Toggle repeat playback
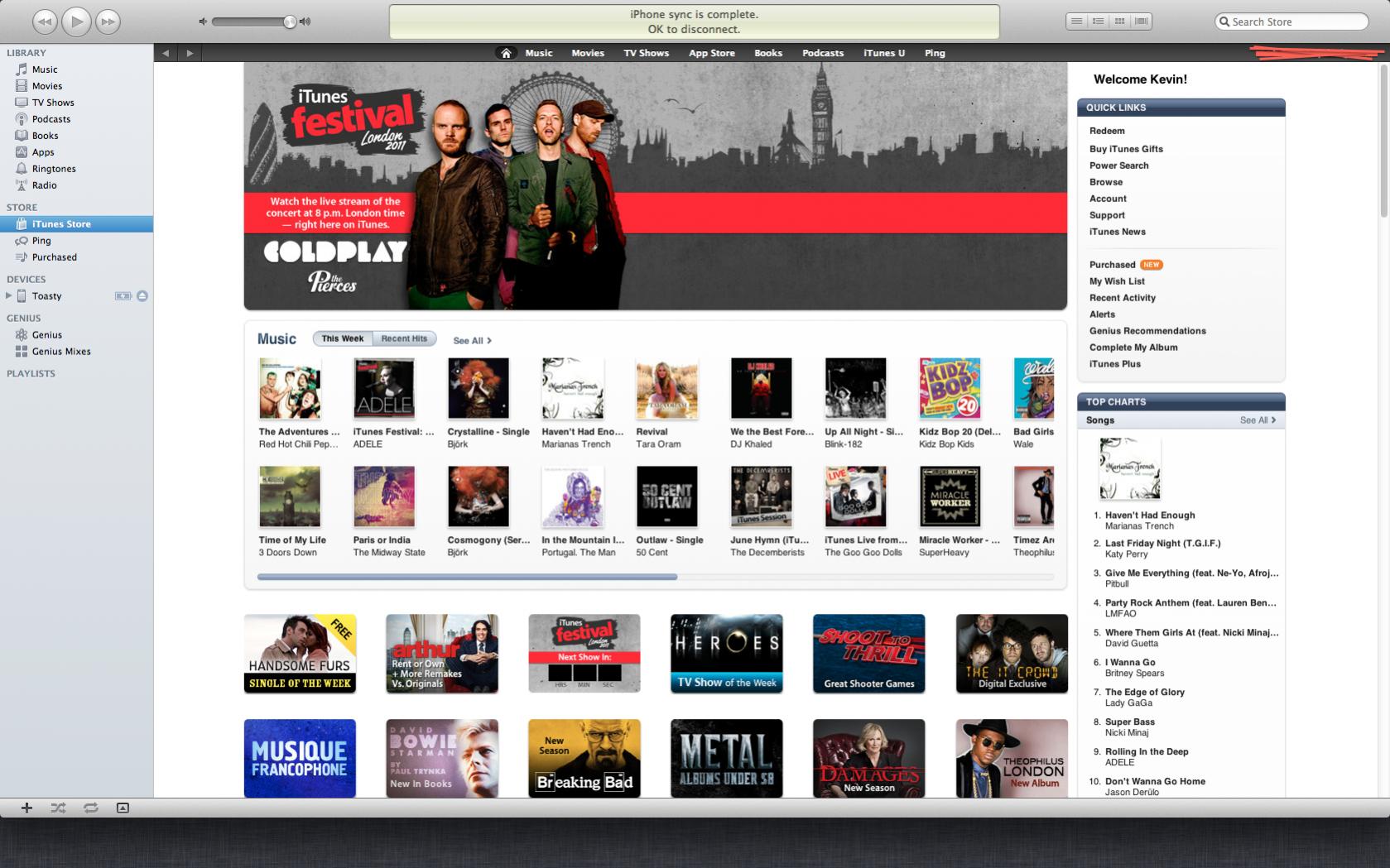 click(90, 808)
